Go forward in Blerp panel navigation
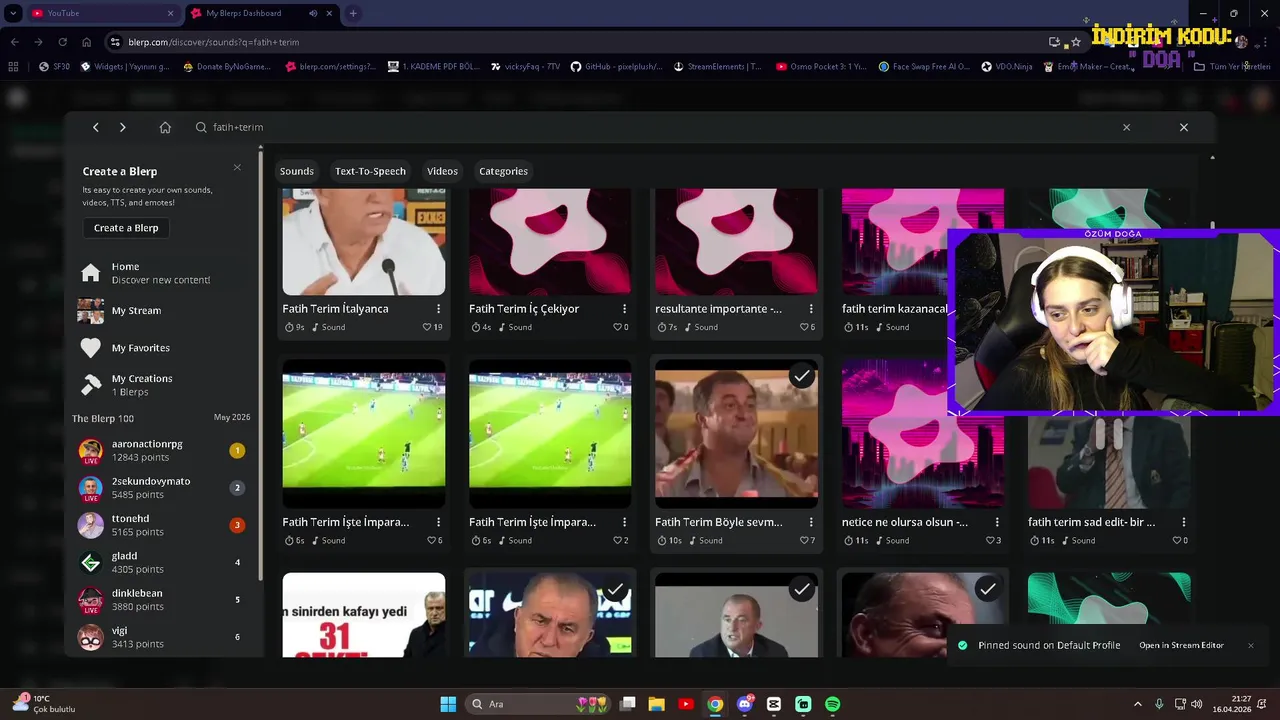This screenshot has height=720, width=1280. point(122,127)
